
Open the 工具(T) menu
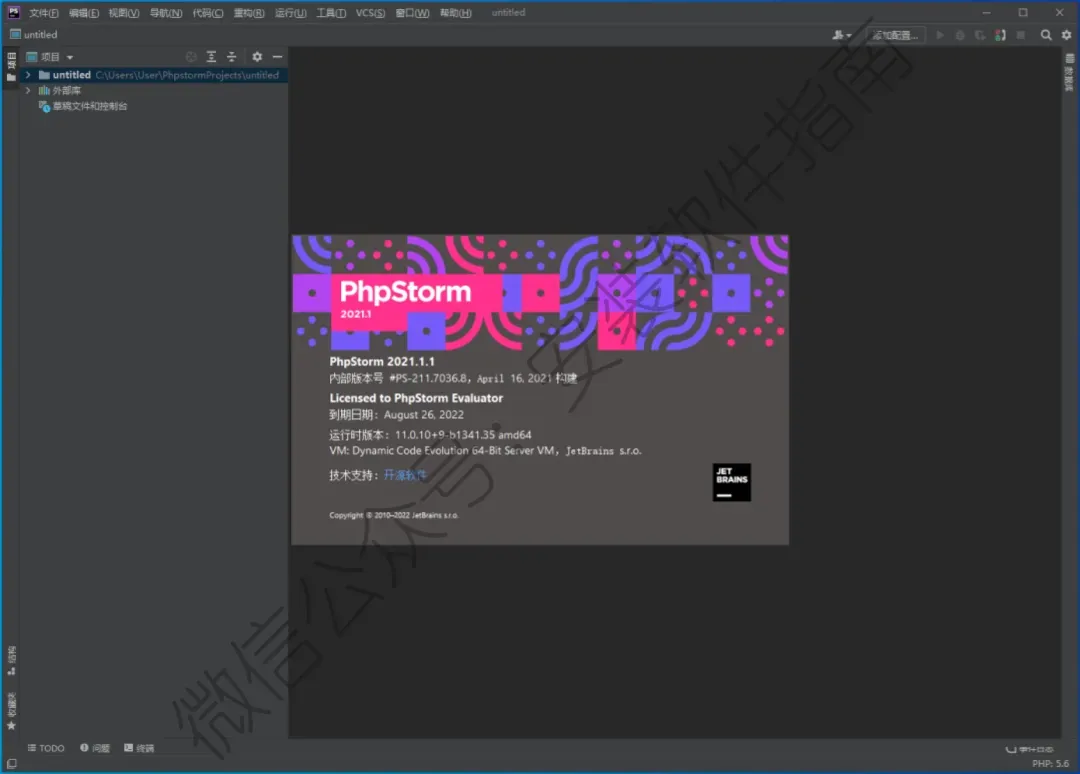[x=331, y=13]
